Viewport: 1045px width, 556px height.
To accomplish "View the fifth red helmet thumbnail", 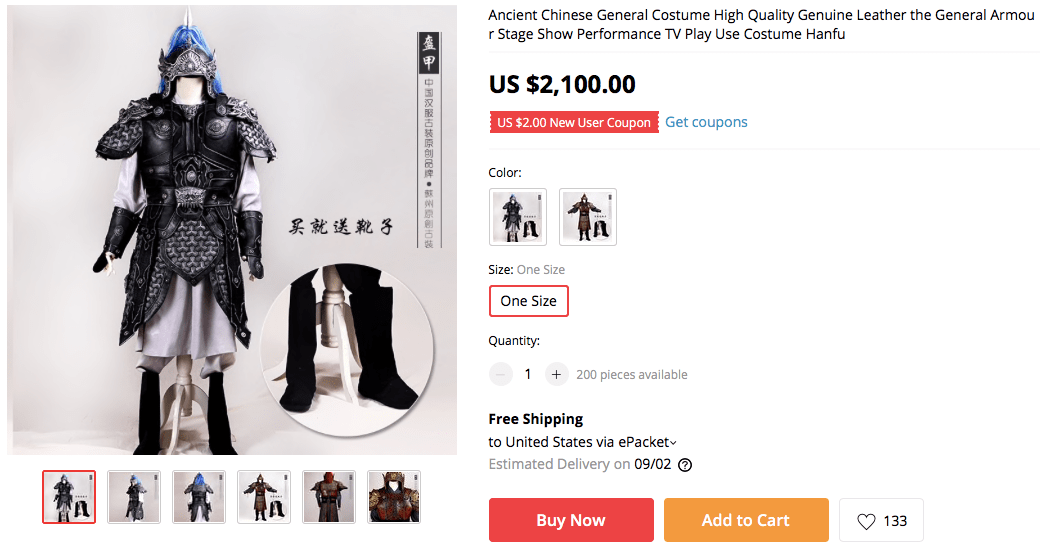I will (x=329, y=497).
